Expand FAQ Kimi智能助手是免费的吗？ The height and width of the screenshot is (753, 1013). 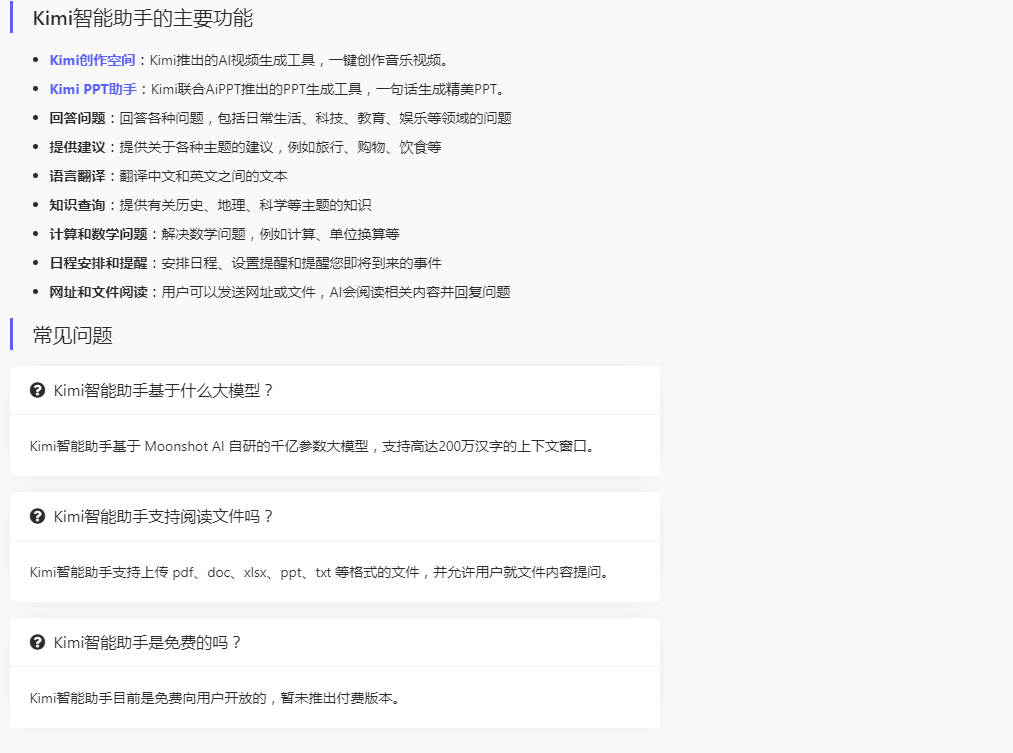pyautogui.click(x=335, y=642)
